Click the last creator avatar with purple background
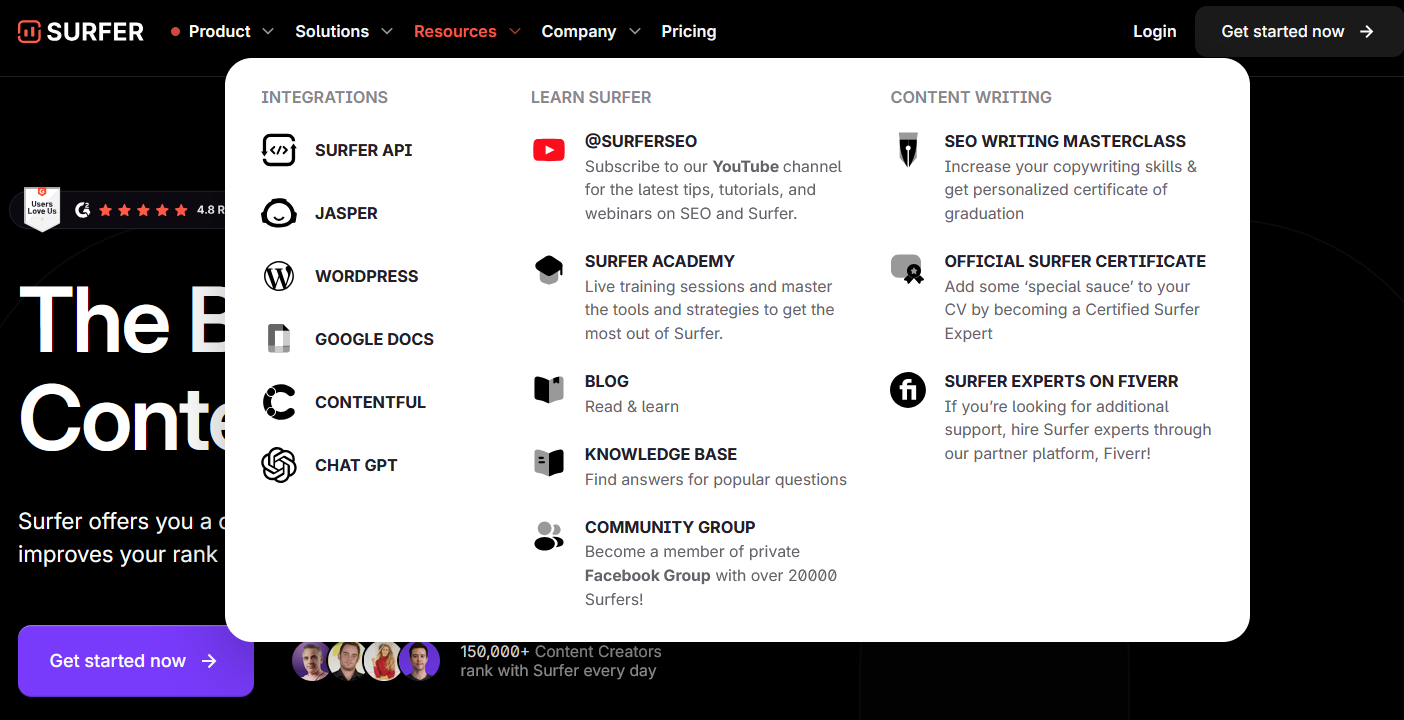 point(420,661)
